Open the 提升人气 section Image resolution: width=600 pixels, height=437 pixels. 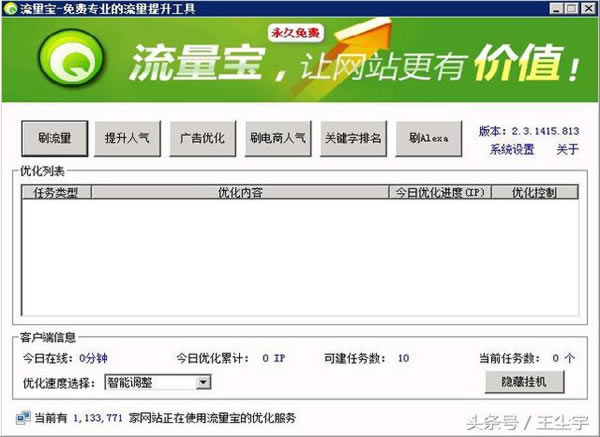coord(127,139)
